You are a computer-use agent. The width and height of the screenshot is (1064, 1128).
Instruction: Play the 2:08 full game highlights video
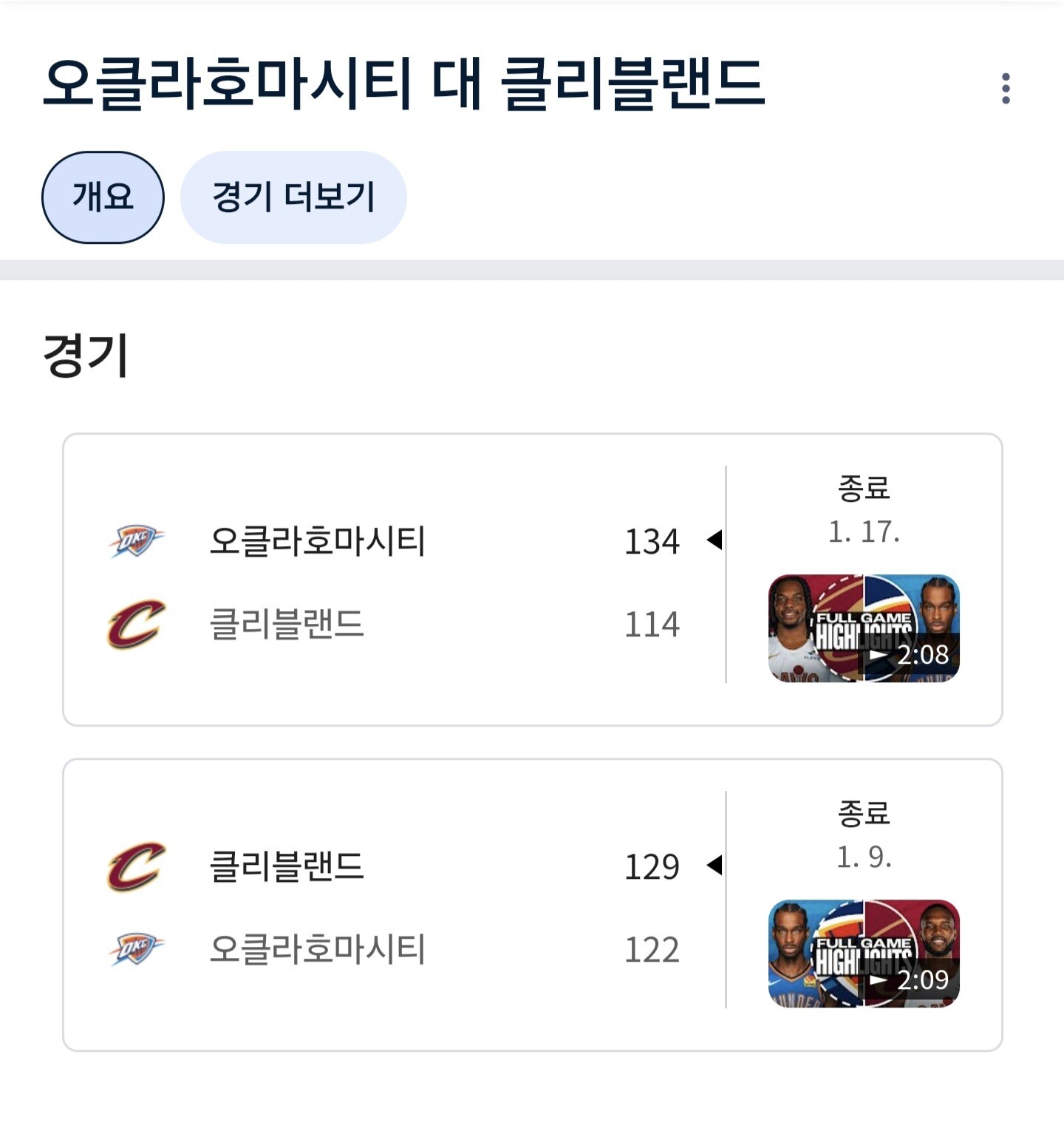[864, 628]
